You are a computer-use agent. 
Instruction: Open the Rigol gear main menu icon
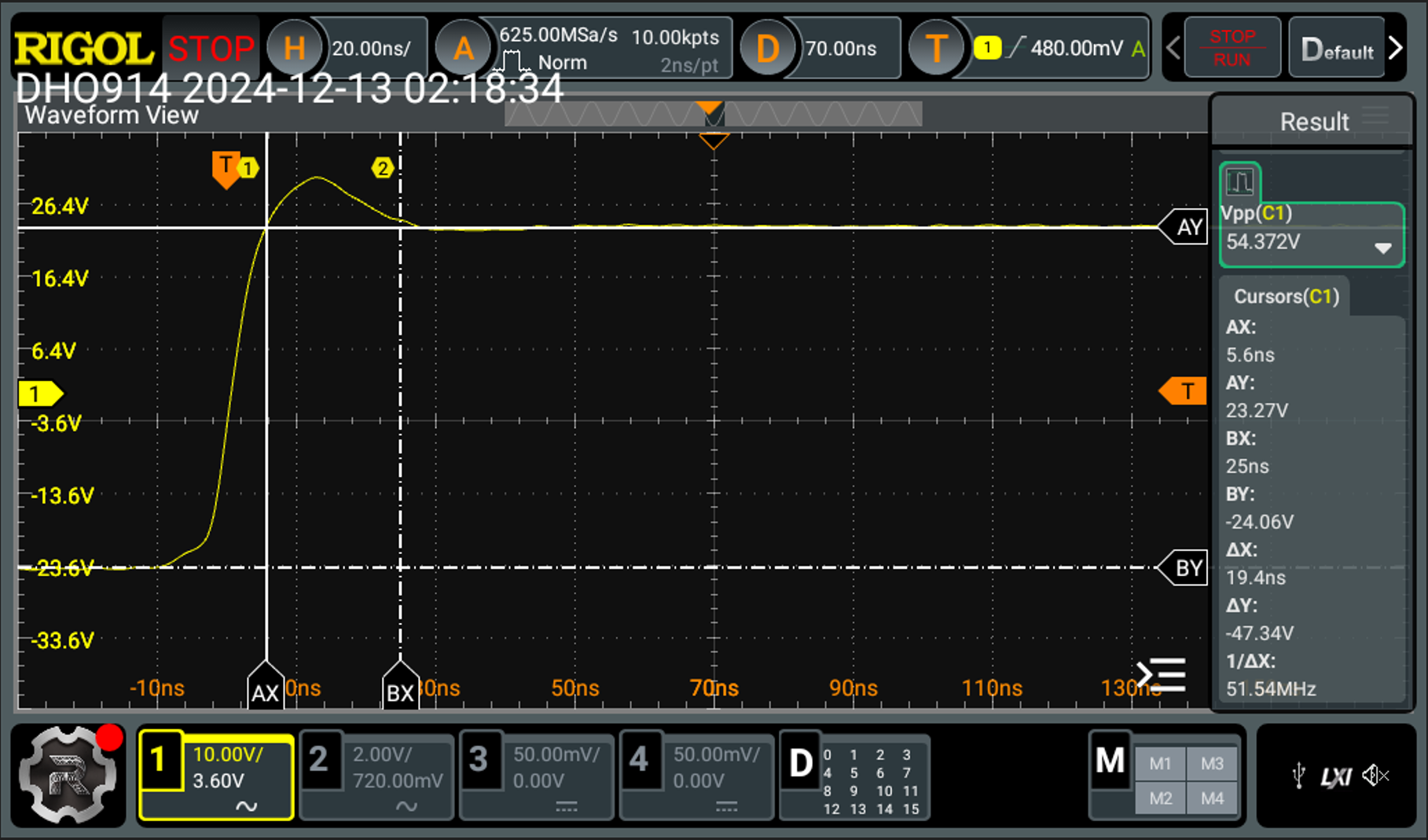pos(68,776)
